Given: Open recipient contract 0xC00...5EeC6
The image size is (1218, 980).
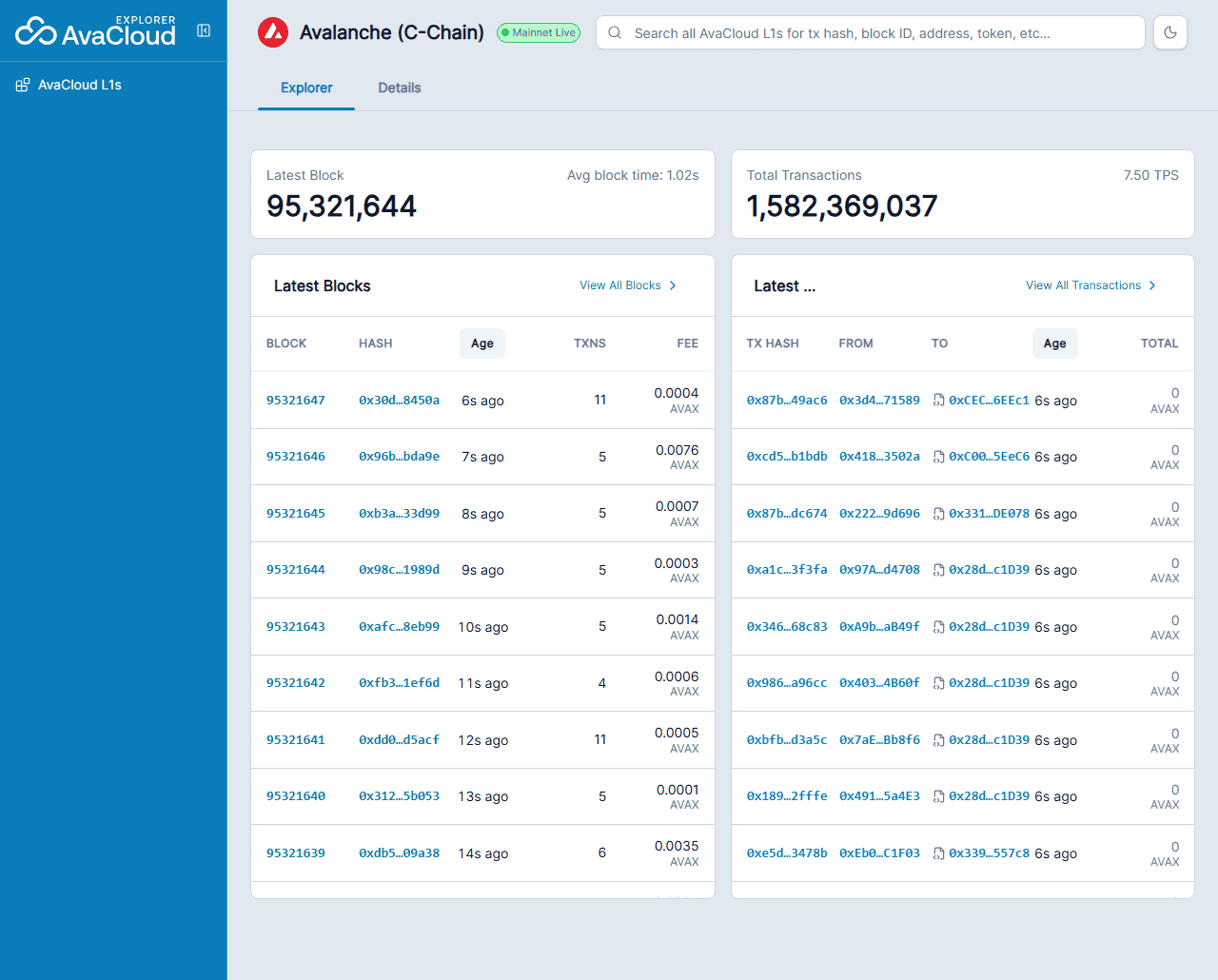Looking at the screenshot, I should [x=989, y=457].
